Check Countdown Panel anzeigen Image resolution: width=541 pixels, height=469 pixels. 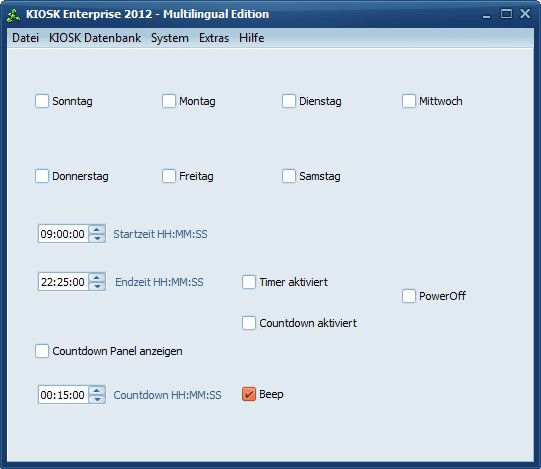[42, 351]
